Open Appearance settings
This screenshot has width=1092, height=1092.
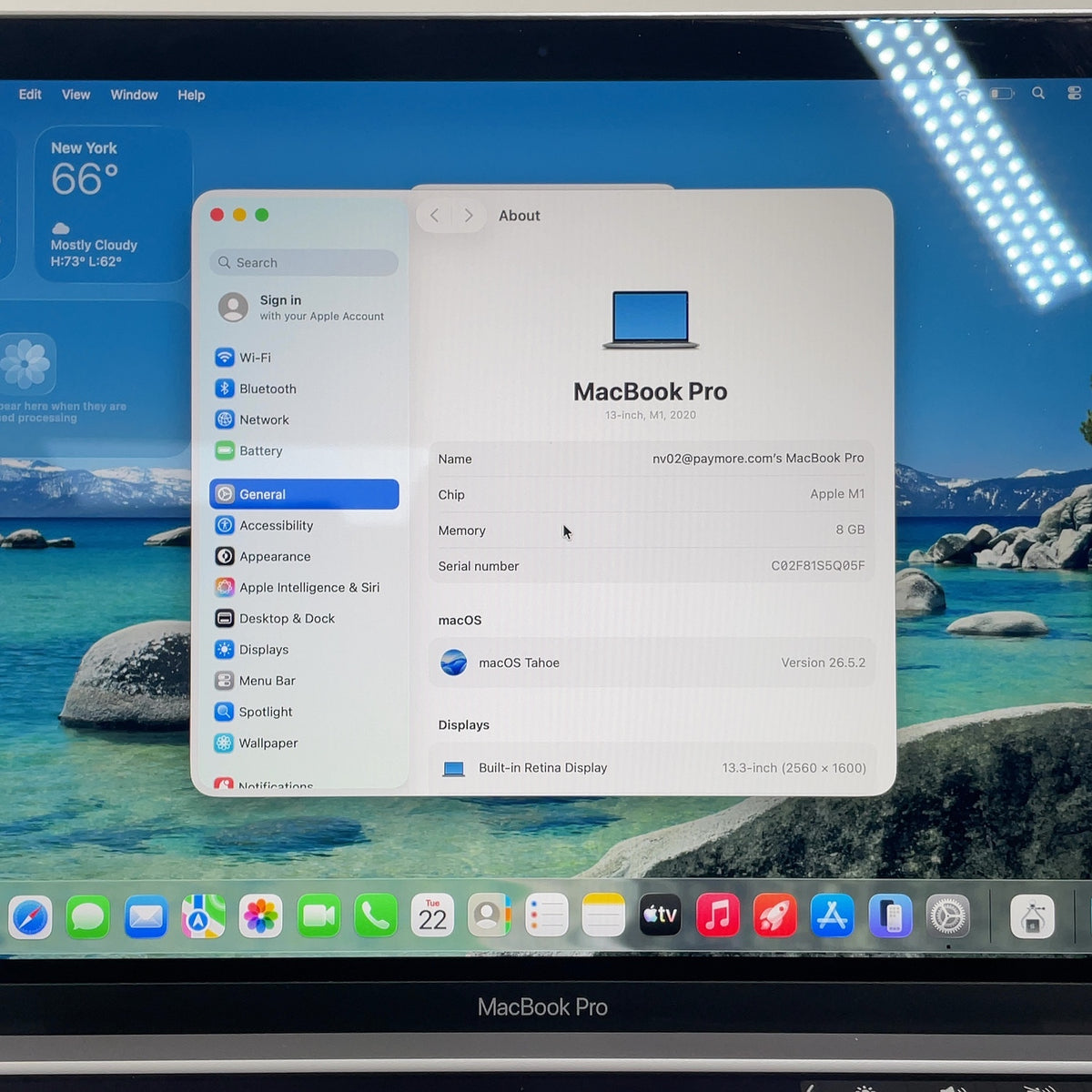[x=304, y=556]
